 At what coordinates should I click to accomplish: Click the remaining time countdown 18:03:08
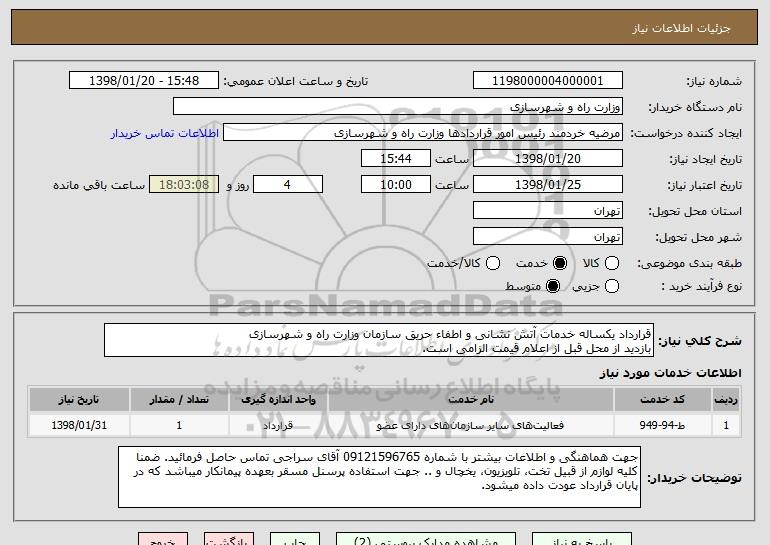[184, 185]
